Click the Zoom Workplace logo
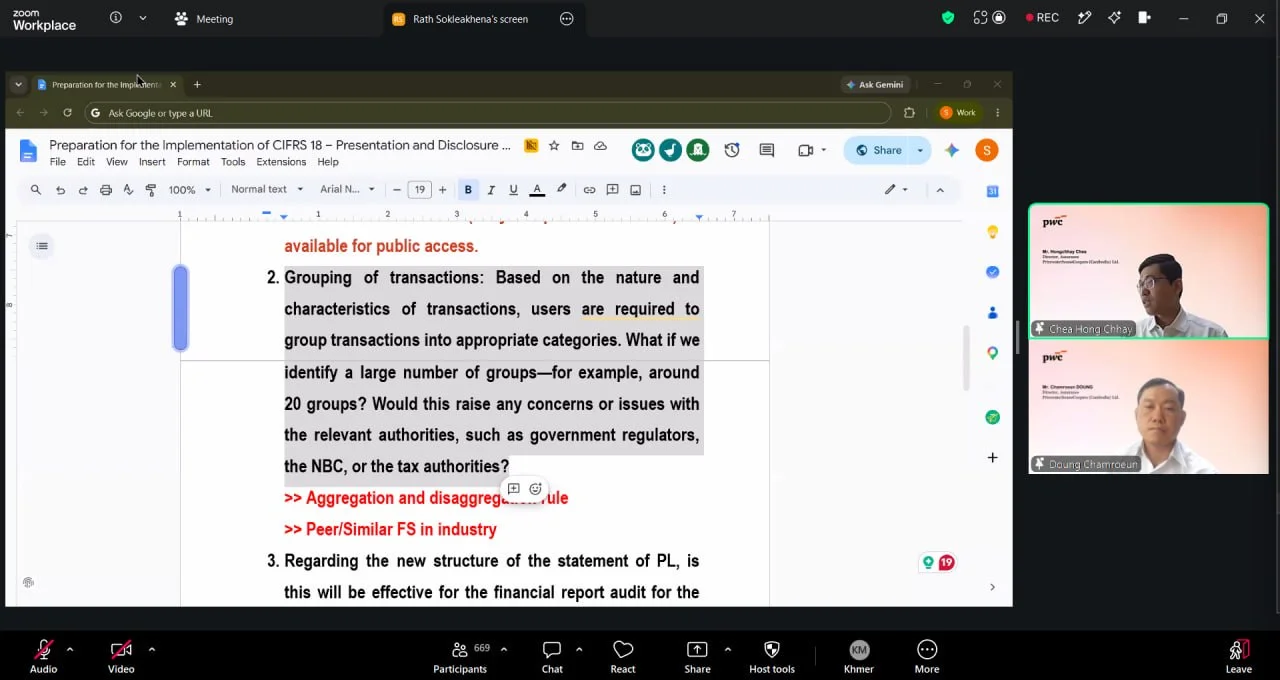The image size is (1280, 680). click(x=44, y=19)
